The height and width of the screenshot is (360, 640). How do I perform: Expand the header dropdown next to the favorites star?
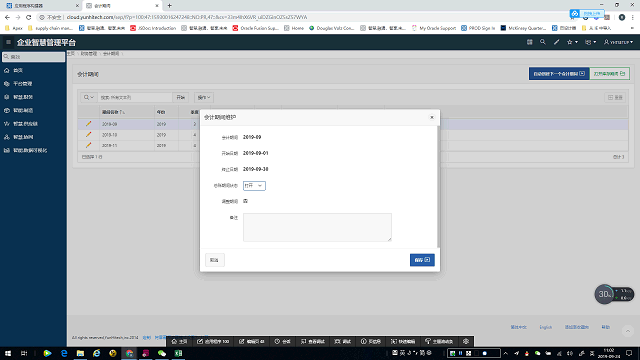tap(591, 42)
